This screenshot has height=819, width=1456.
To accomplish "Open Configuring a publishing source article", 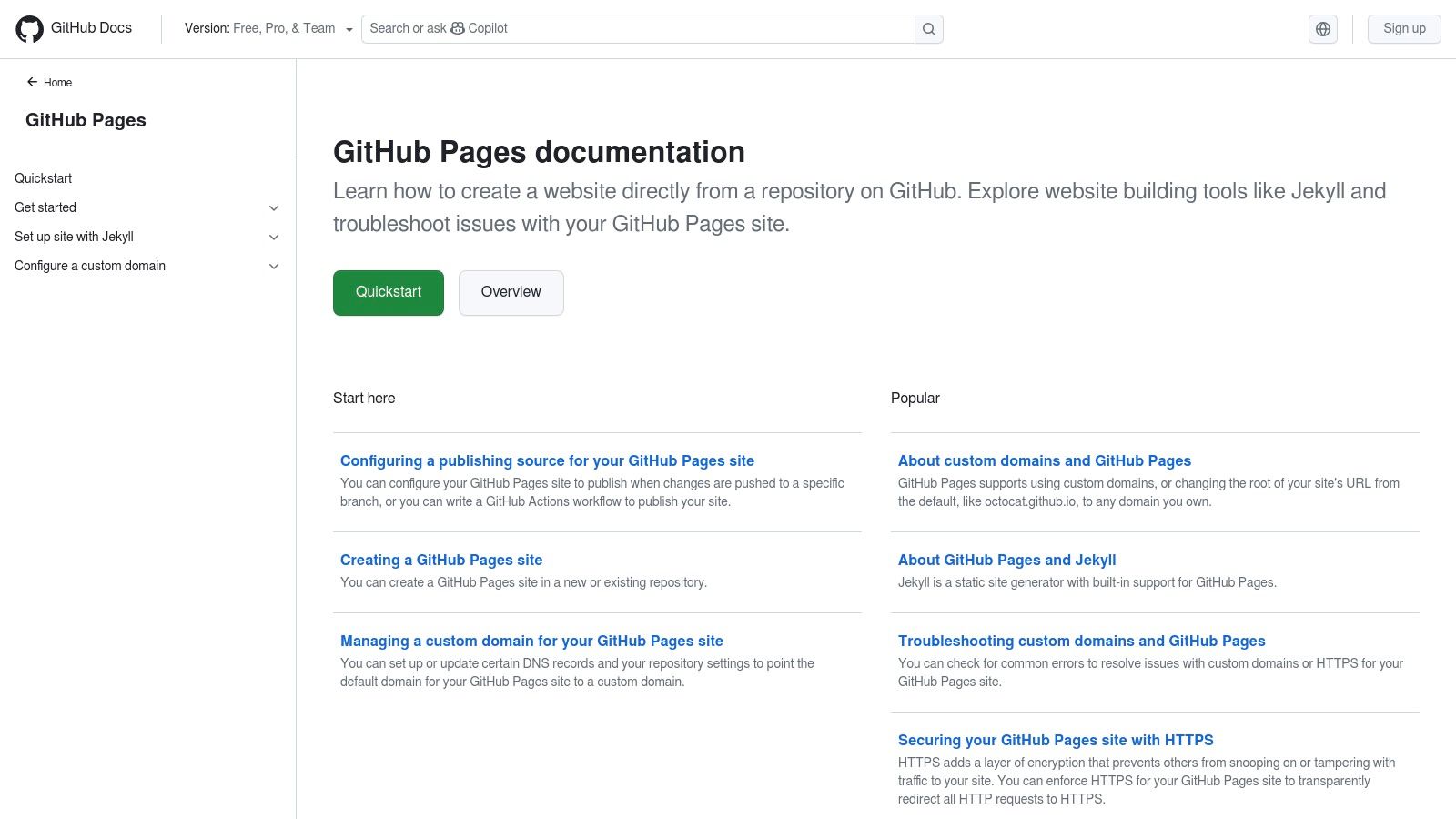I will tap(547, 460).
